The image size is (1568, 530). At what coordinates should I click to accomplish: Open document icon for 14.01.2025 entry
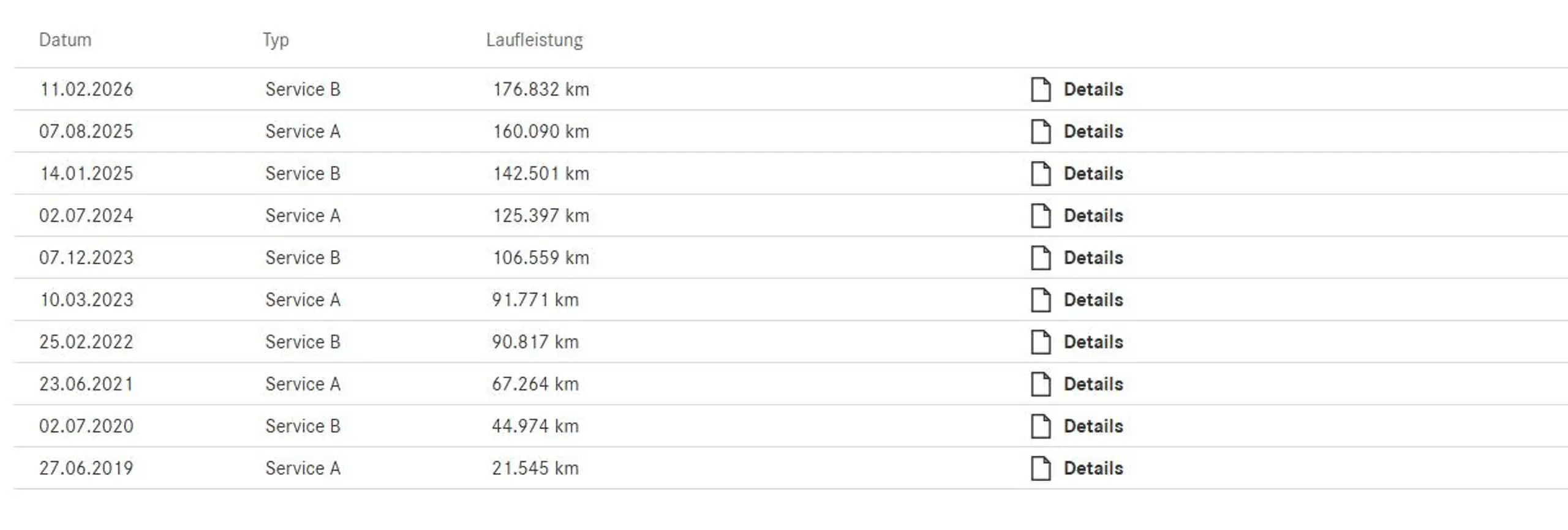pyautogui.click(x=1040, y=174)
